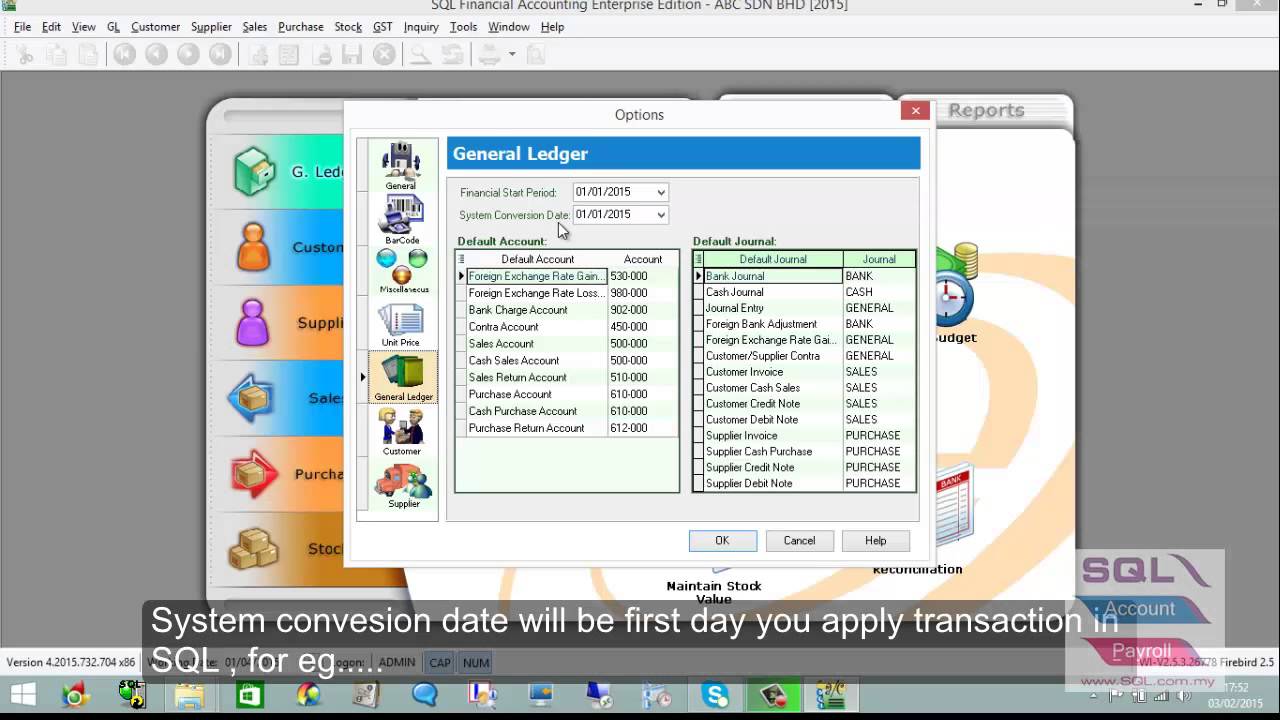Open Windows Store from the taskbar
This screenshot has width=1280, height=720.
pos(249,694)
